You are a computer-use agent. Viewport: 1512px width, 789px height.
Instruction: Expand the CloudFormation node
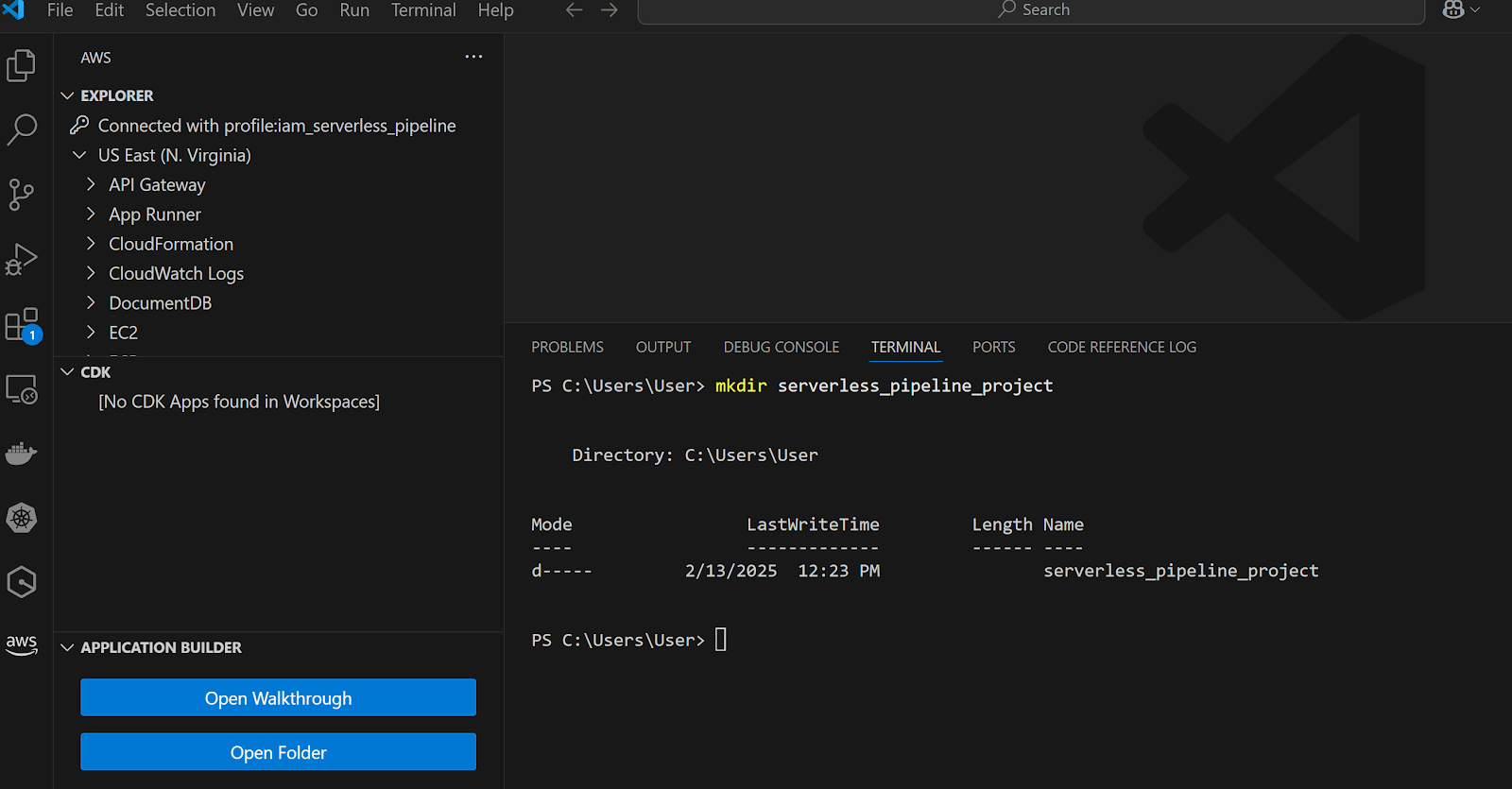pos(91,244)
